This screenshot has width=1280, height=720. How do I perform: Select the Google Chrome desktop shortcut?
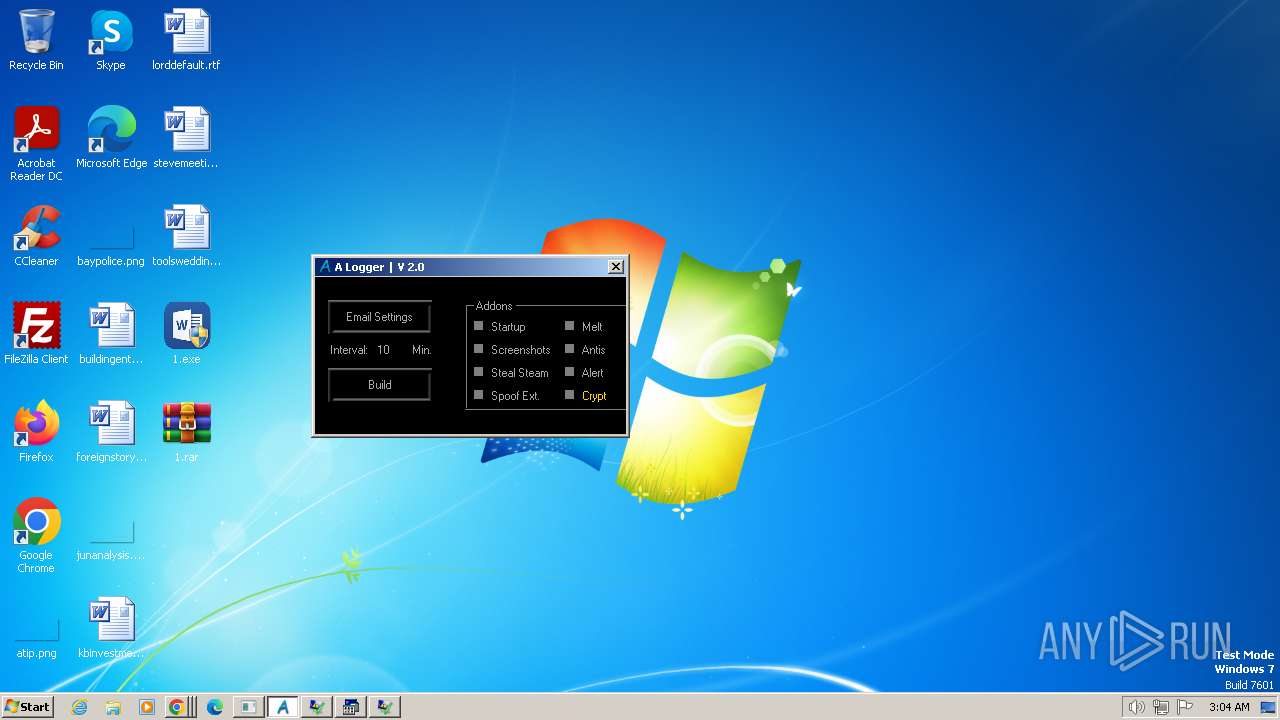(36, 537)
